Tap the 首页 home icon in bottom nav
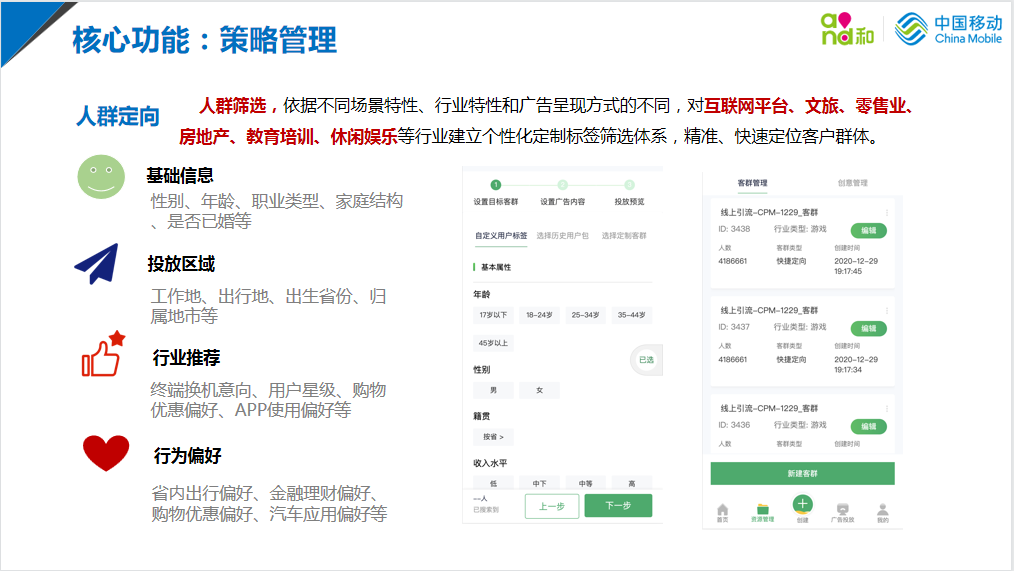 [x=722, y=509]
